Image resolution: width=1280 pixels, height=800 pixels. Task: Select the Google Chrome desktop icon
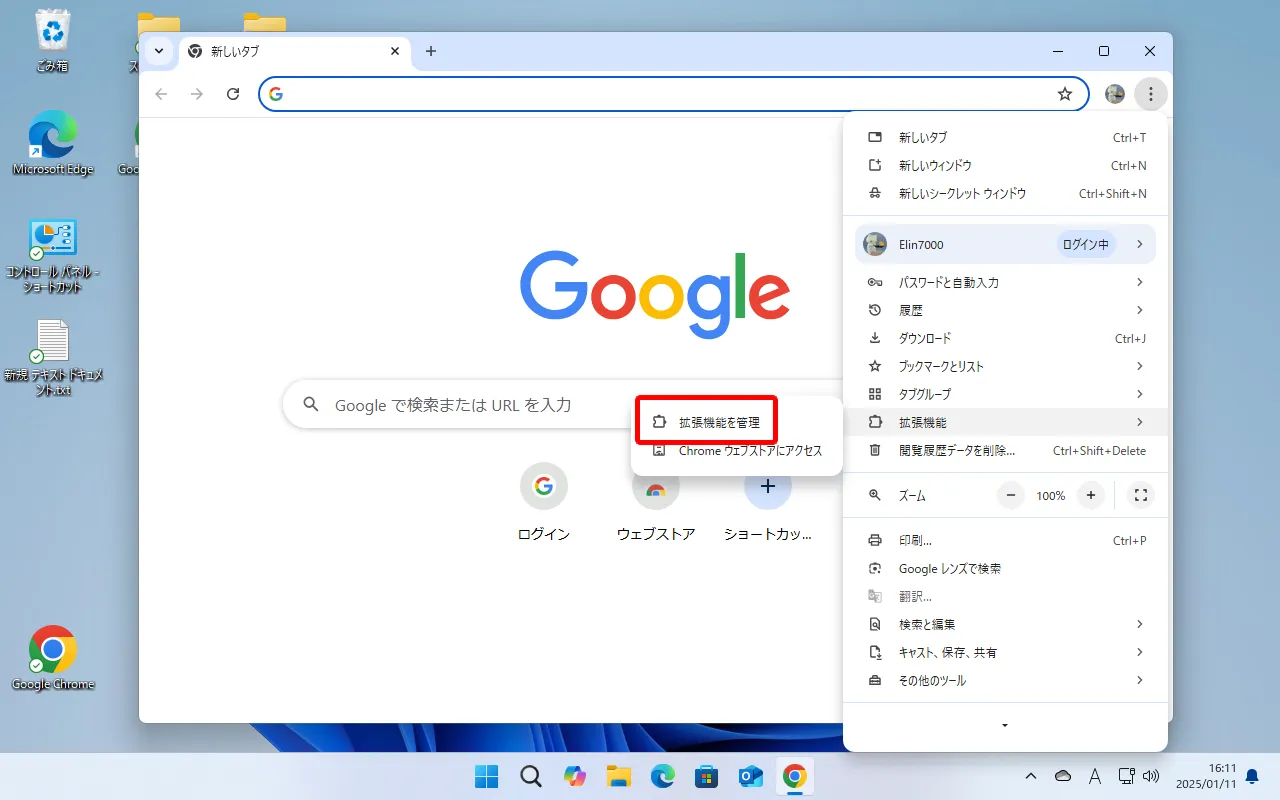(53, 658)
